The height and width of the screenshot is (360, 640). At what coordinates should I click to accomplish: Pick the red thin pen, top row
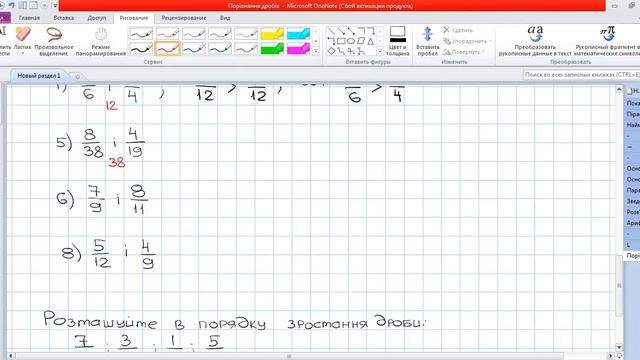[167, 33]
